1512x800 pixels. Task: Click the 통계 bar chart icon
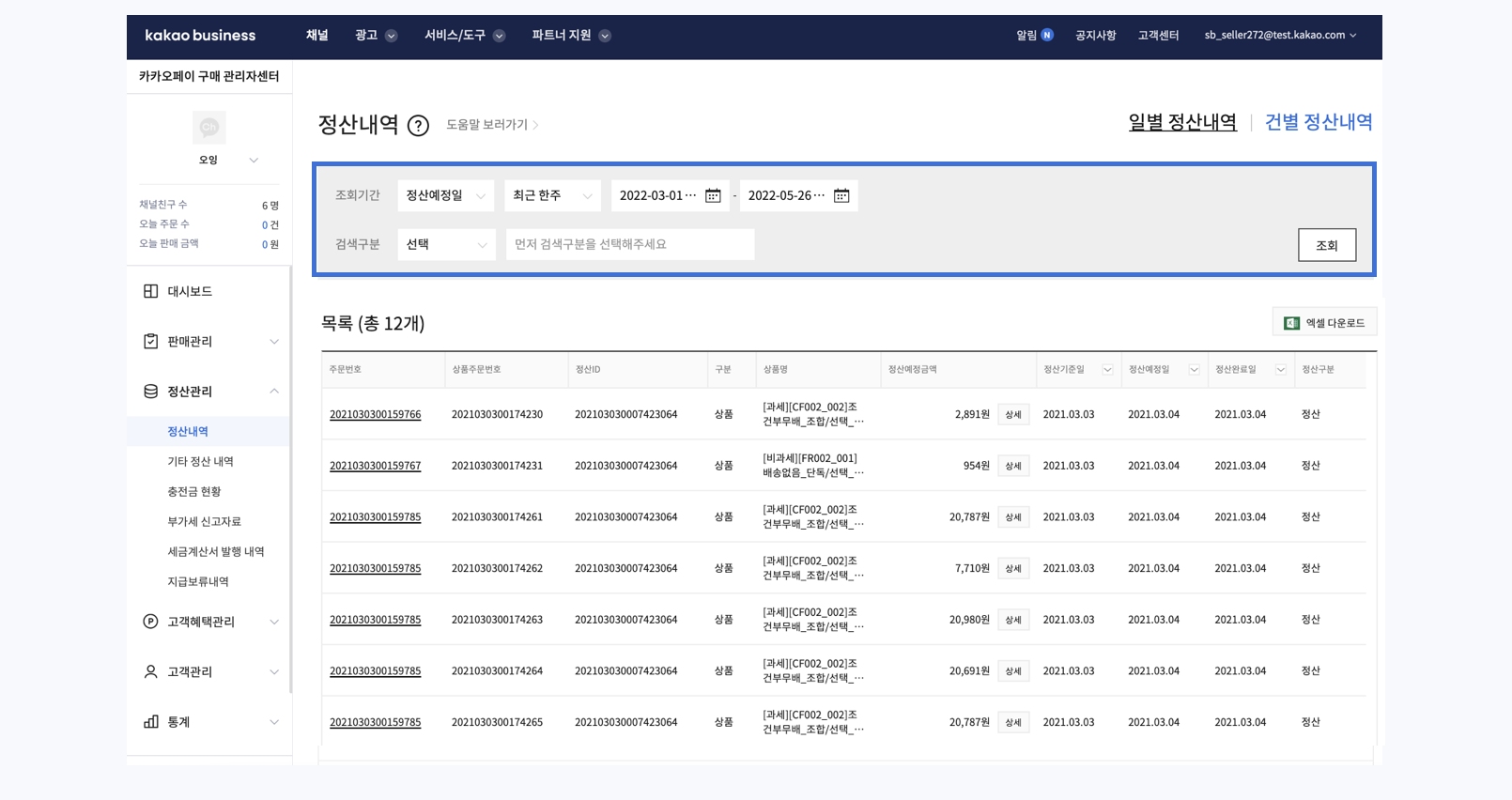point(150,721)
